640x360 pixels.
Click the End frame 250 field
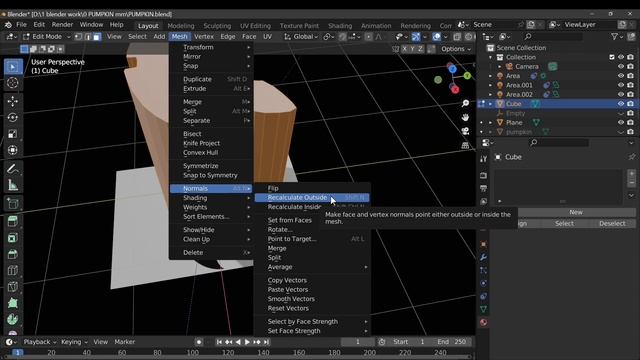click(451, 342)
